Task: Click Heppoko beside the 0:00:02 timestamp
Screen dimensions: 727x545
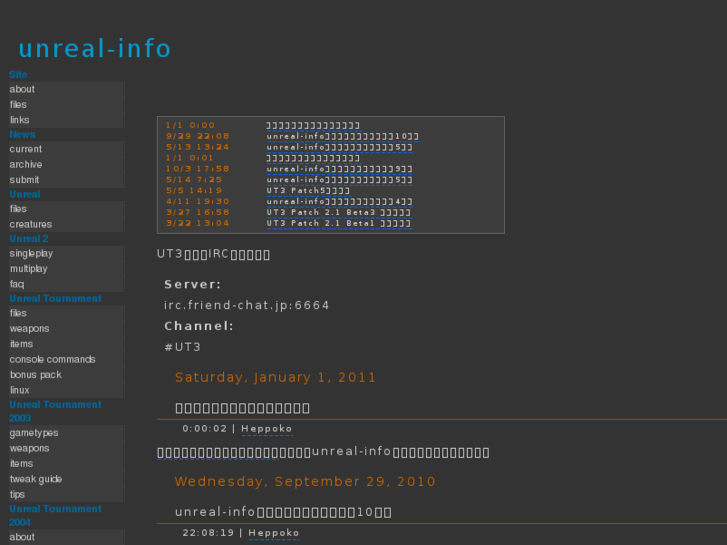Action: point(267,429)
